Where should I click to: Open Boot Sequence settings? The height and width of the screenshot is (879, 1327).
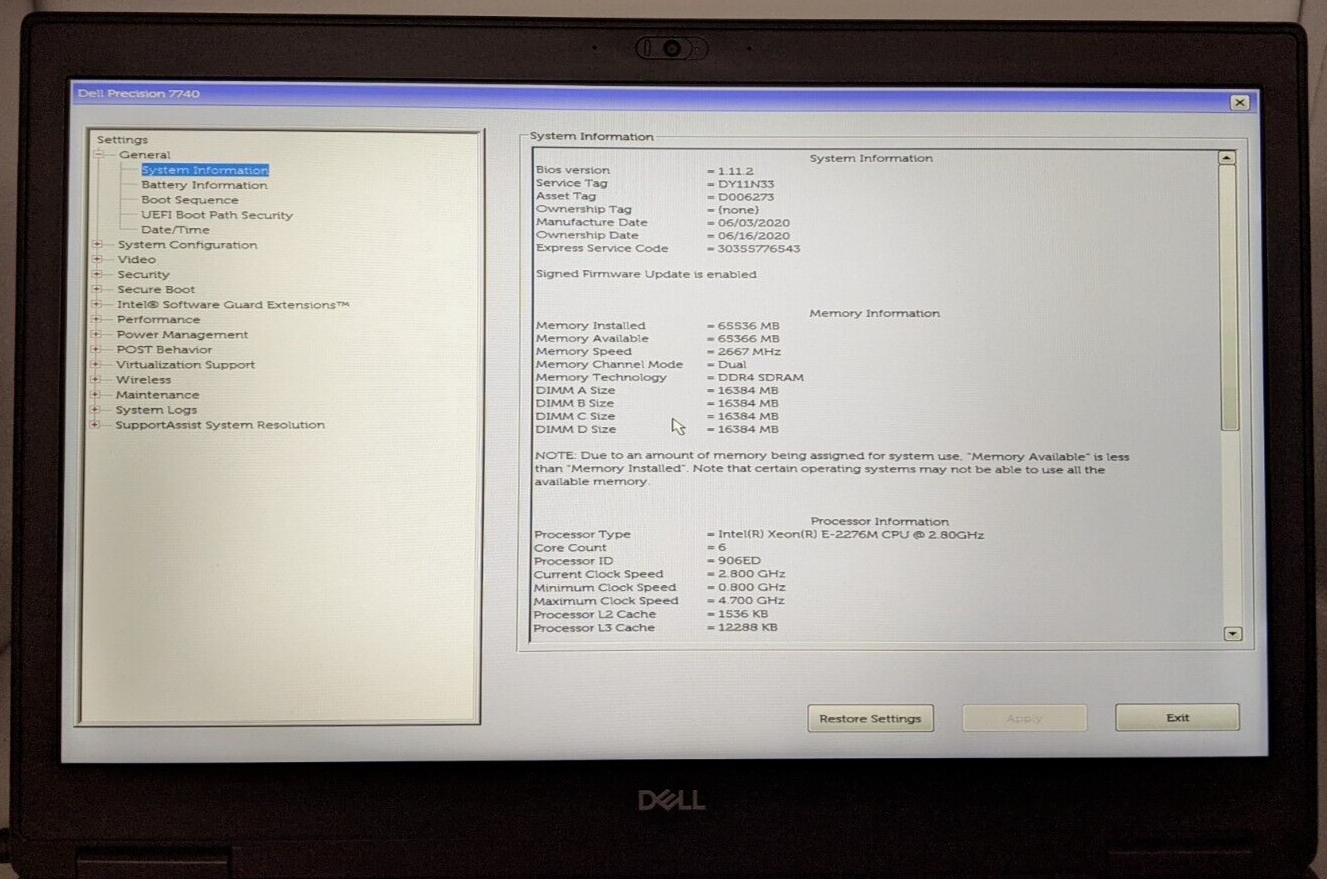tap(190, 200)
